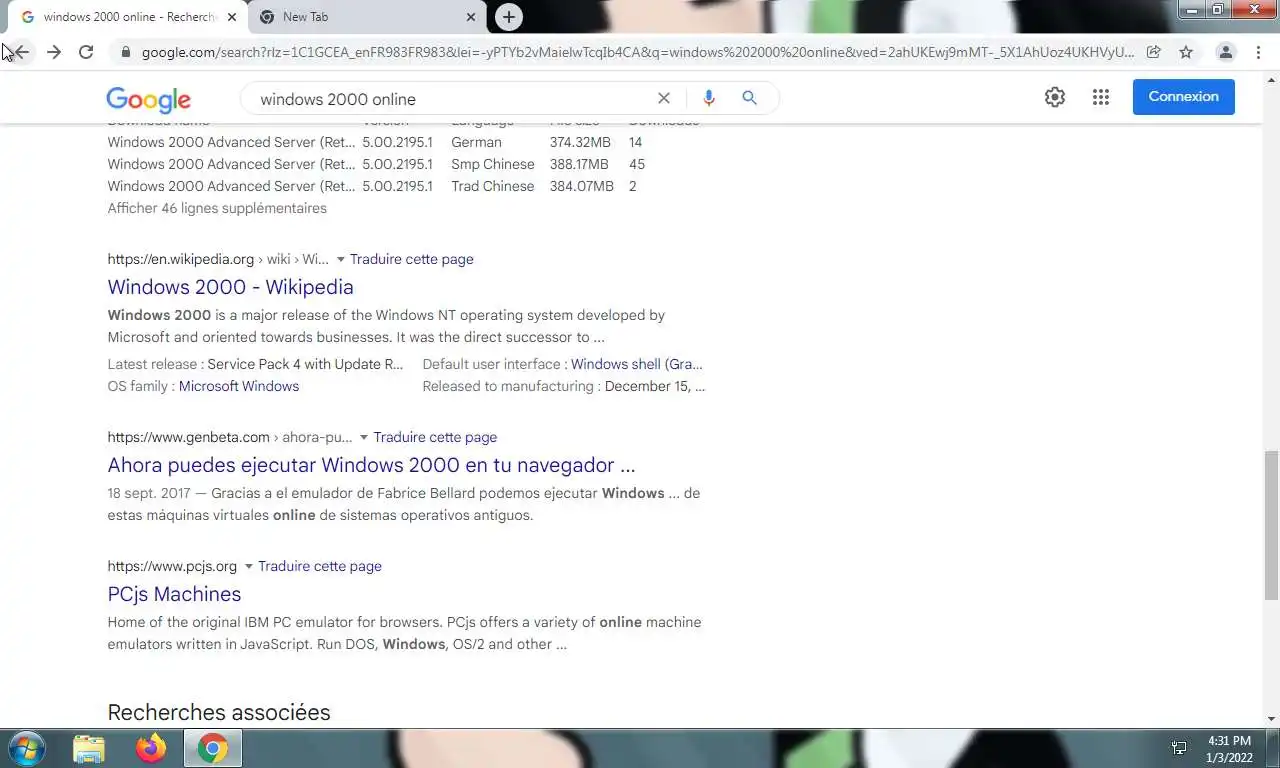Open Ahora puedes ejecutar Windows 2000 result
Screen dimensions: 1280x768
371,465
